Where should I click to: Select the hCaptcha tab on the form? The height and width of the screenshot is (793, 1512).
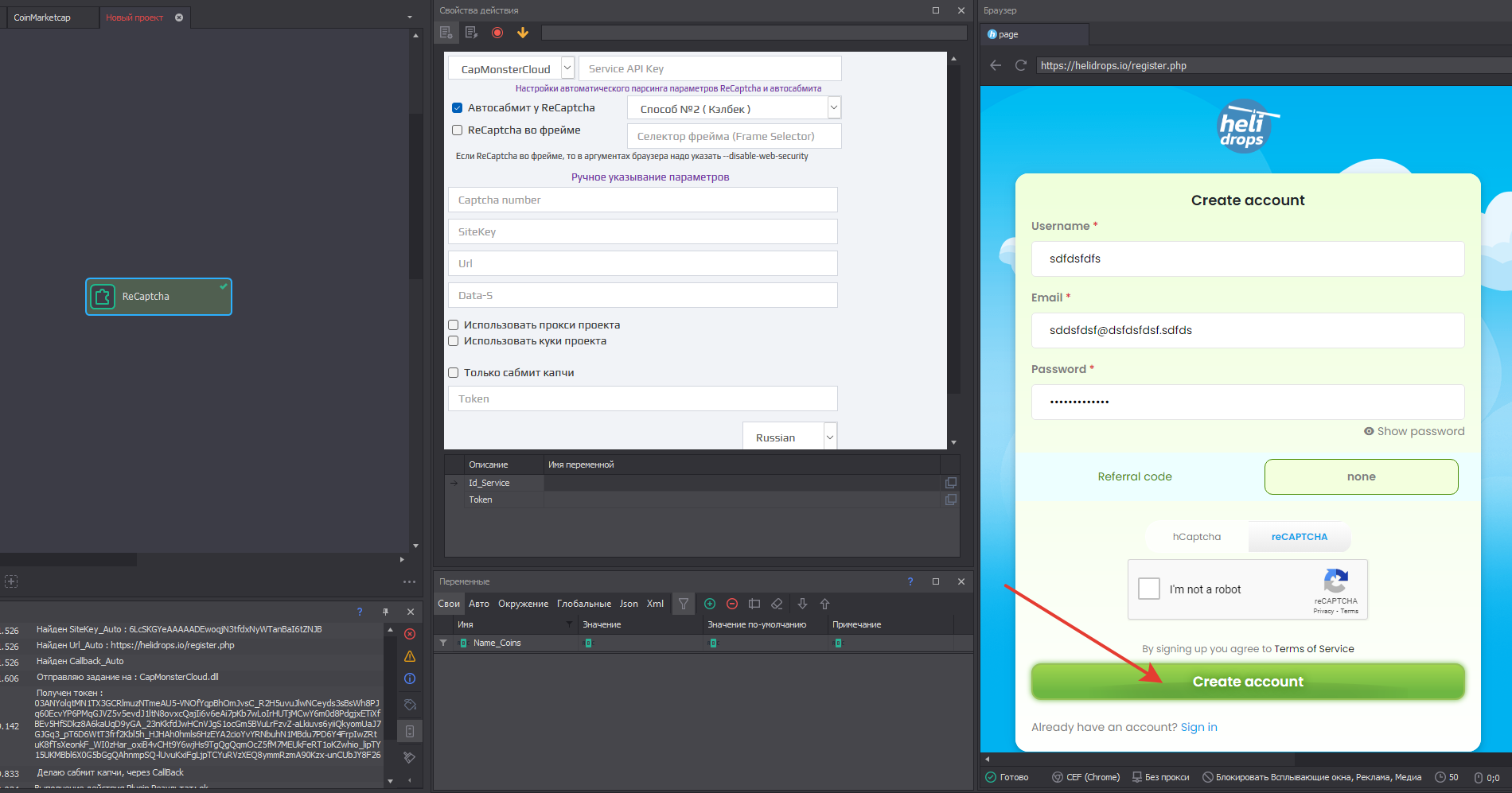click(x=1196, y=537)
